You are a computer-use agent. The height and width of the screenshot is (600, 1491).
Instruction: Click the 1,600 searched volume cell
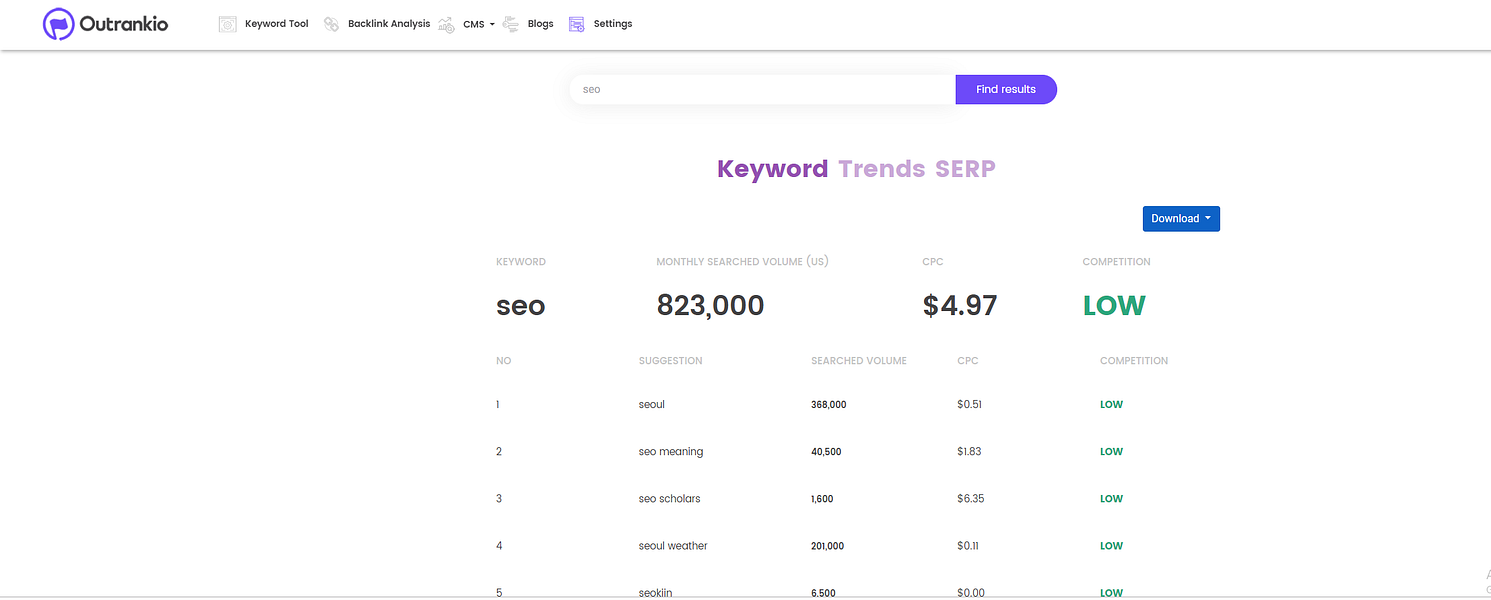[822, 499]
